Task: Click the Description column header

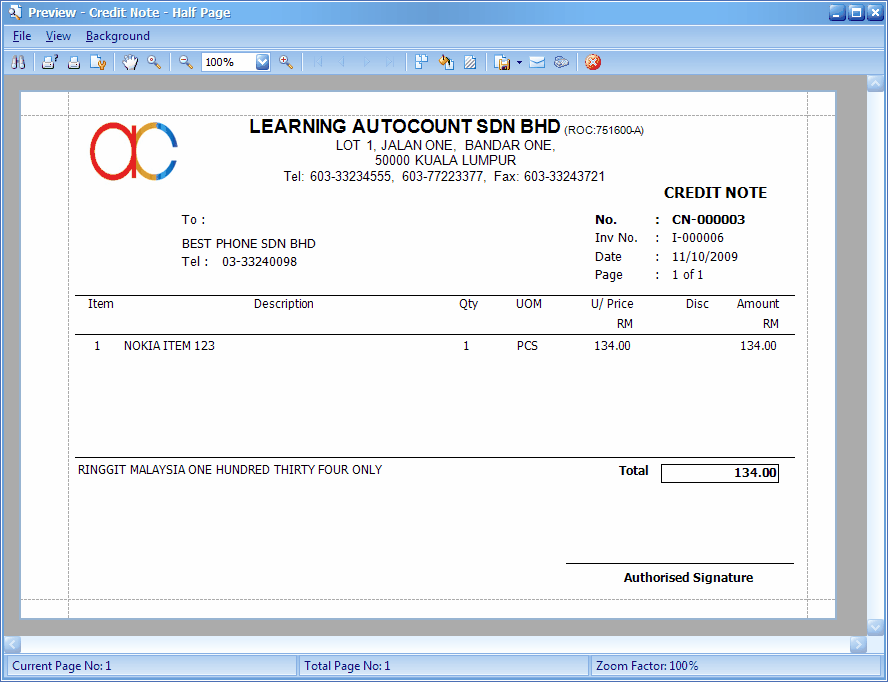Action: point(284,304)
